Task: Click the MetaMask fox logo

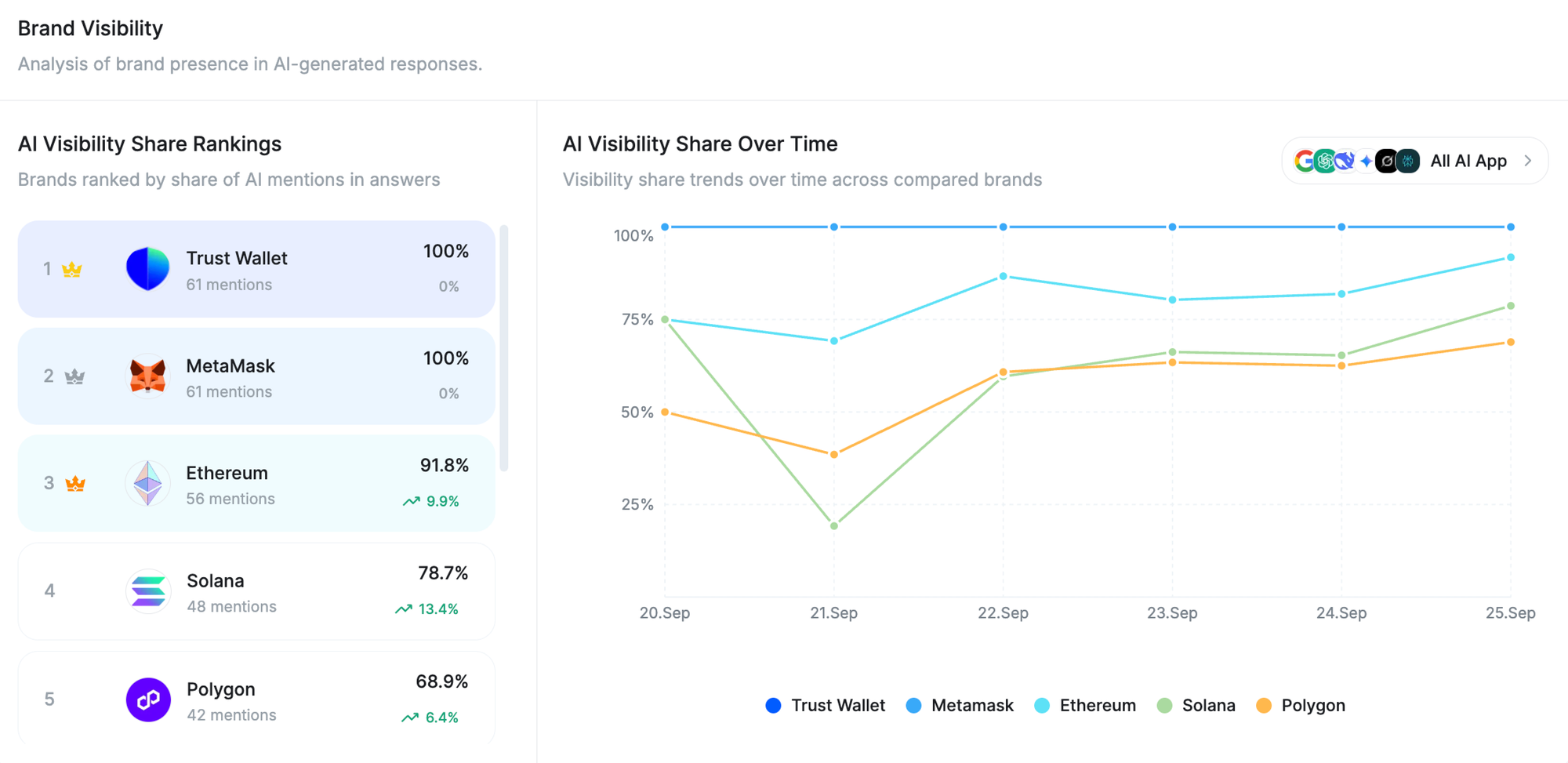Action: (x=147, y=376)
